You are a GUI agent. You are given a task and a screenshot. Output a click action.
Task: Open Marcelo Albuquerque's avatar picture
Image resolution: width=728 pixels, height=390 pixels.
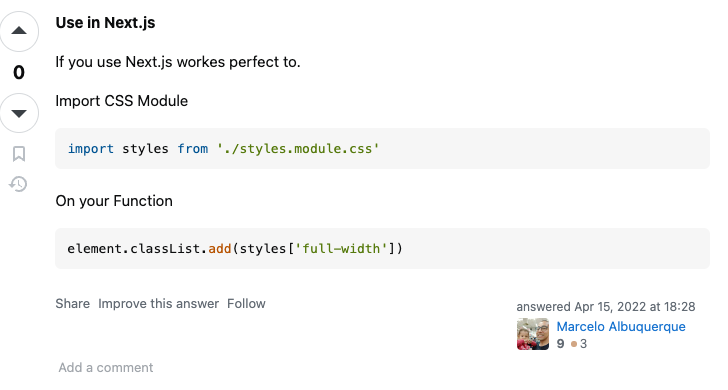(x=533, y=334)
